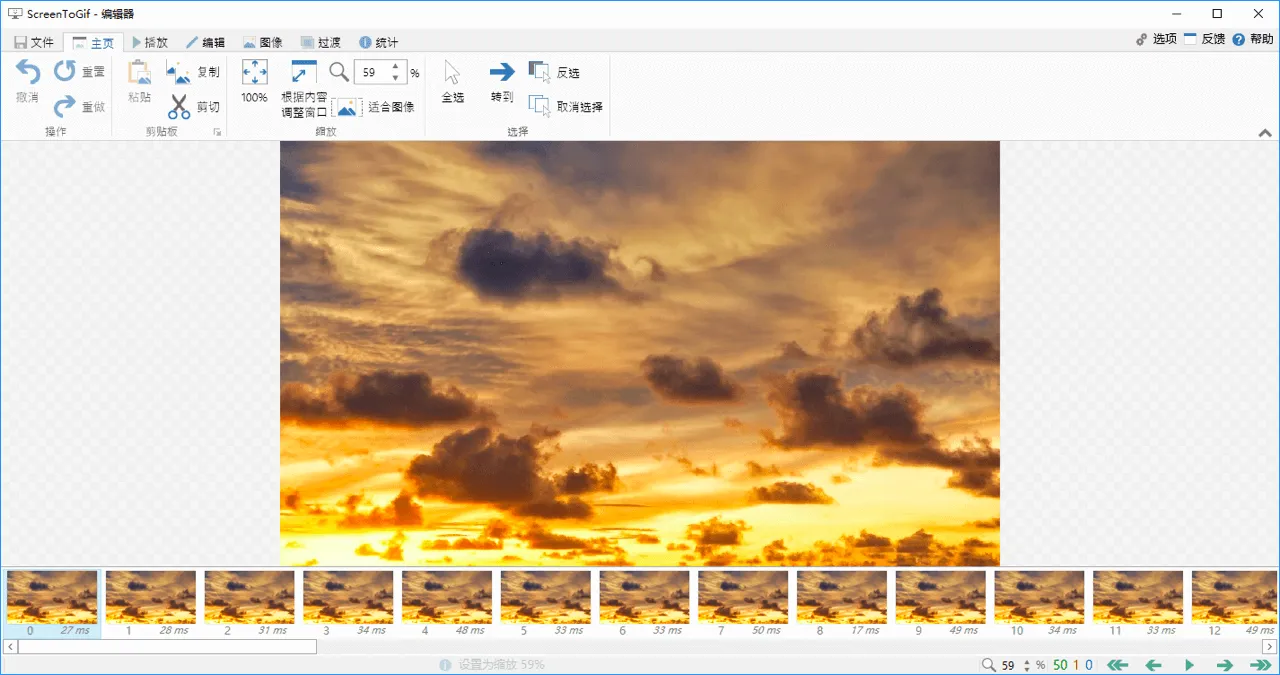Click the Cut (剪切) scissors icon
Image resolution: width=1280 pixels, height=675 pixels.
(179, 106)
